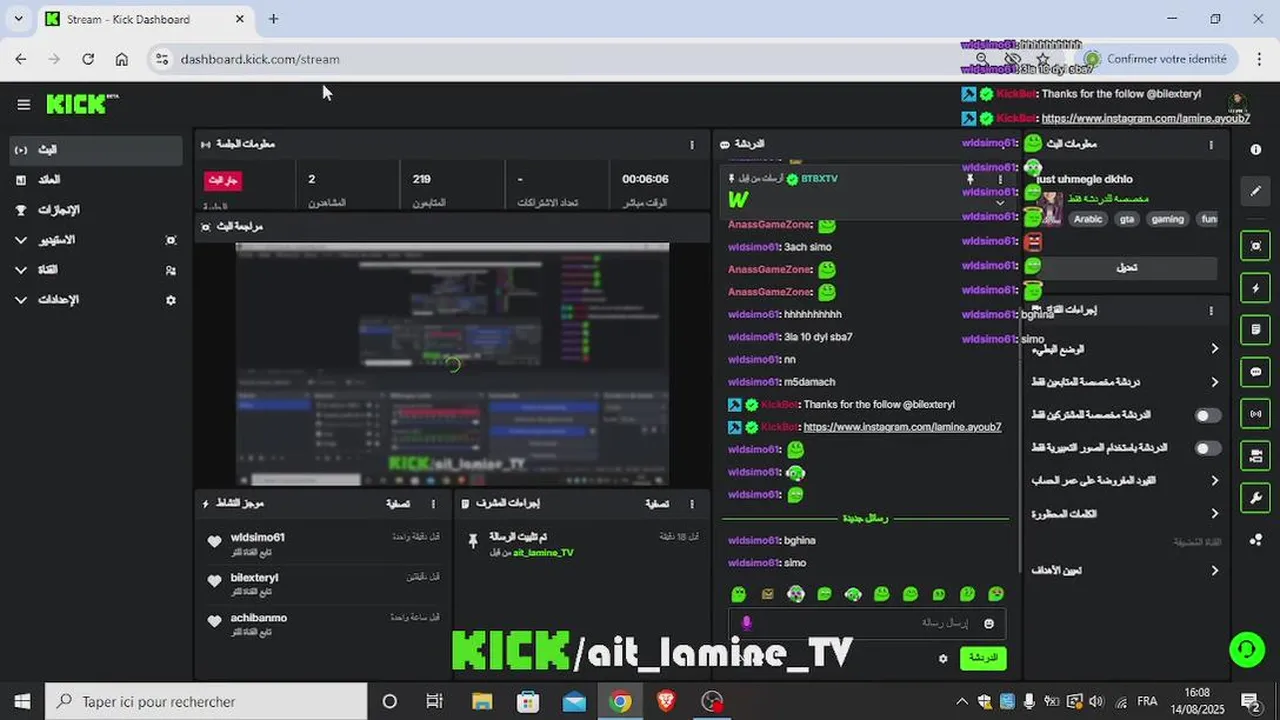
Task: Click the gaming tag chip
Action: [x=1167, y=219]
